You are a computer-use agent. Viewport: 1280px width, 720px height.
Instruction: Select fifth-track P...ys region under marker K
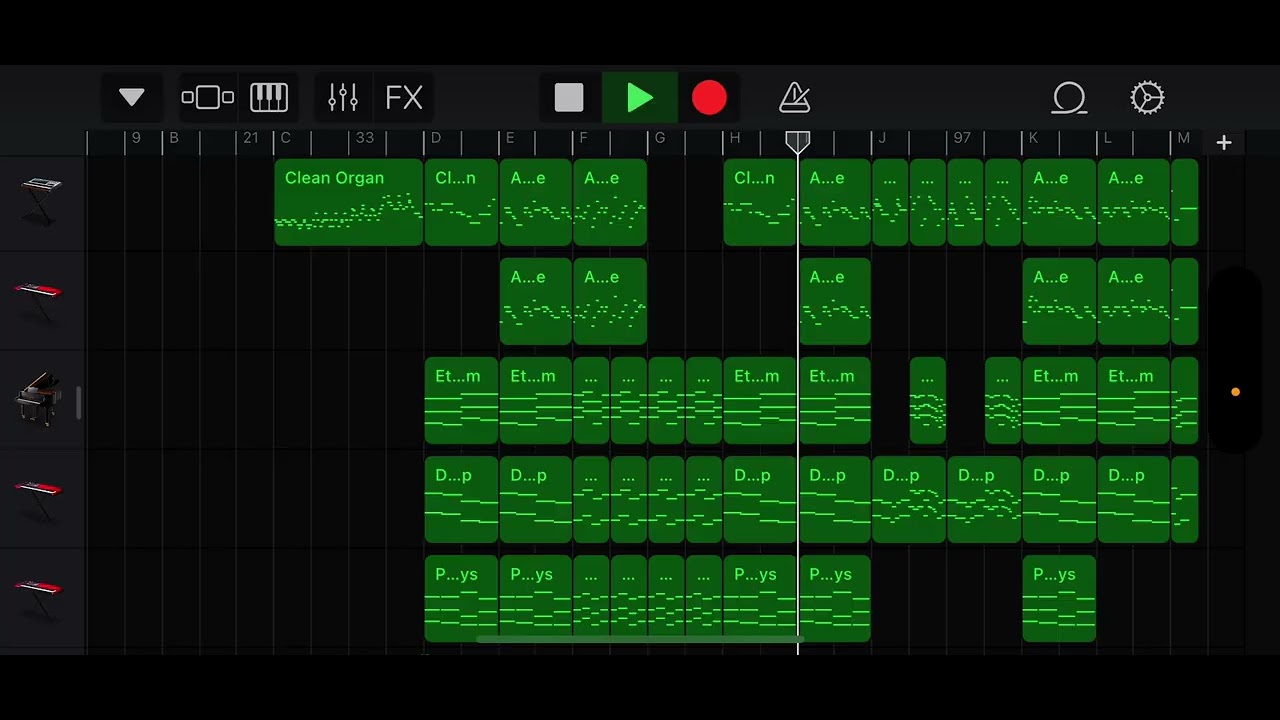pos(1059,598)
